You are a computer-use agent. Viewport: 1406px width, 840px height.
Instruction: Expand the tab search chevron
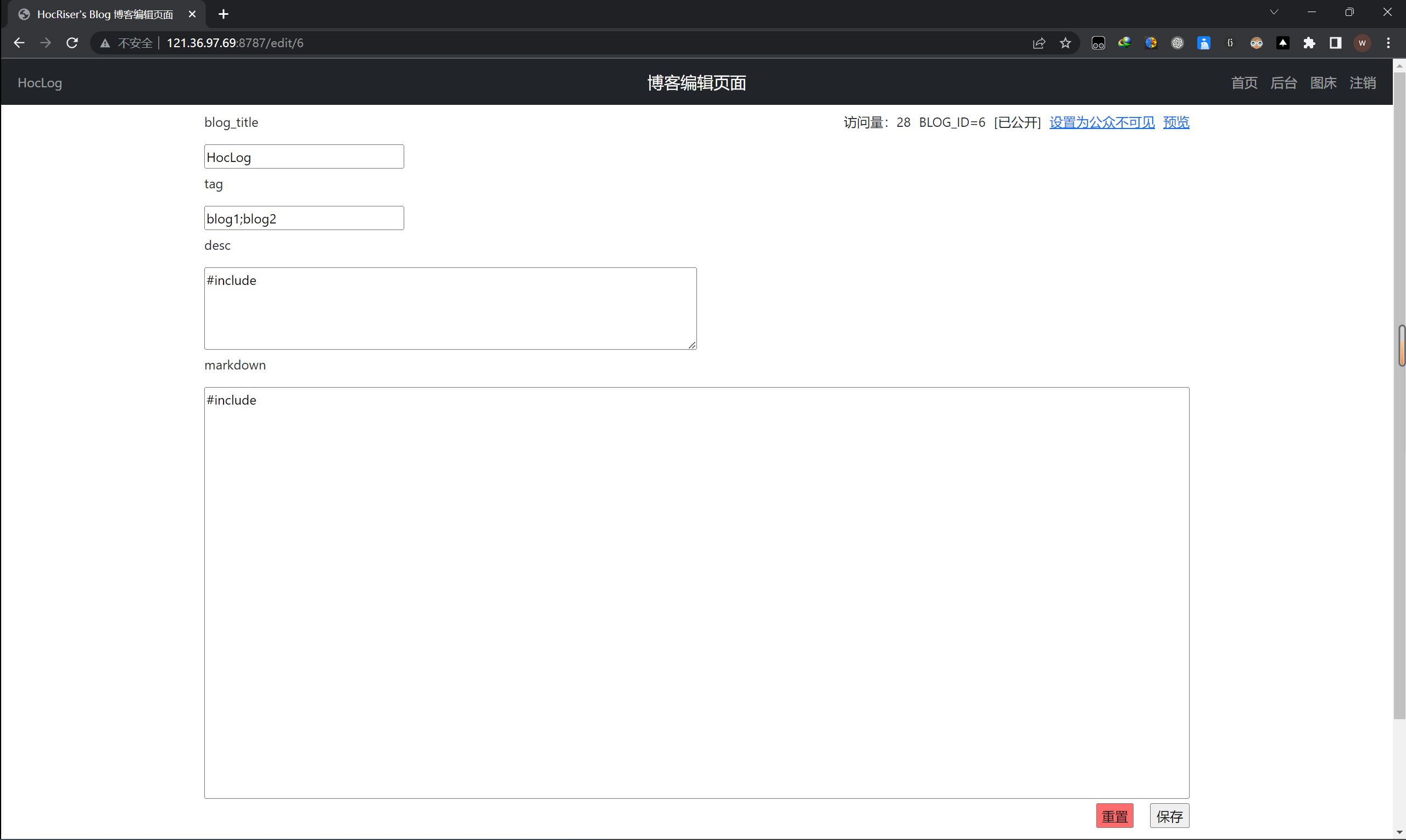(x=1274, y=13)
